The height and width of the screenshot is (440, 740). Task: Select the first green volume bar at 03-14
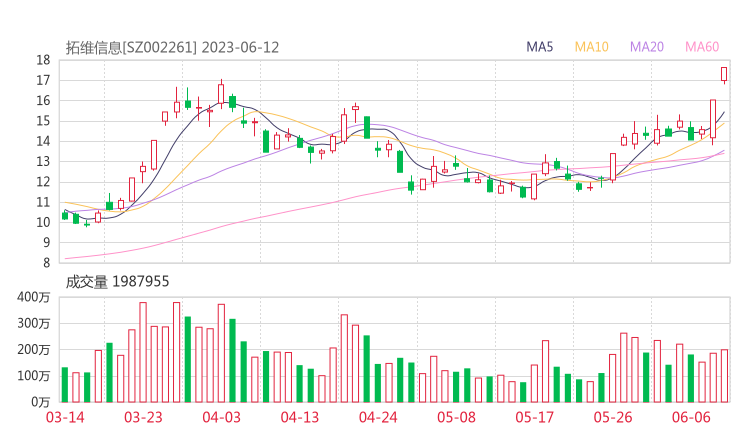click(x=65, y=385)
